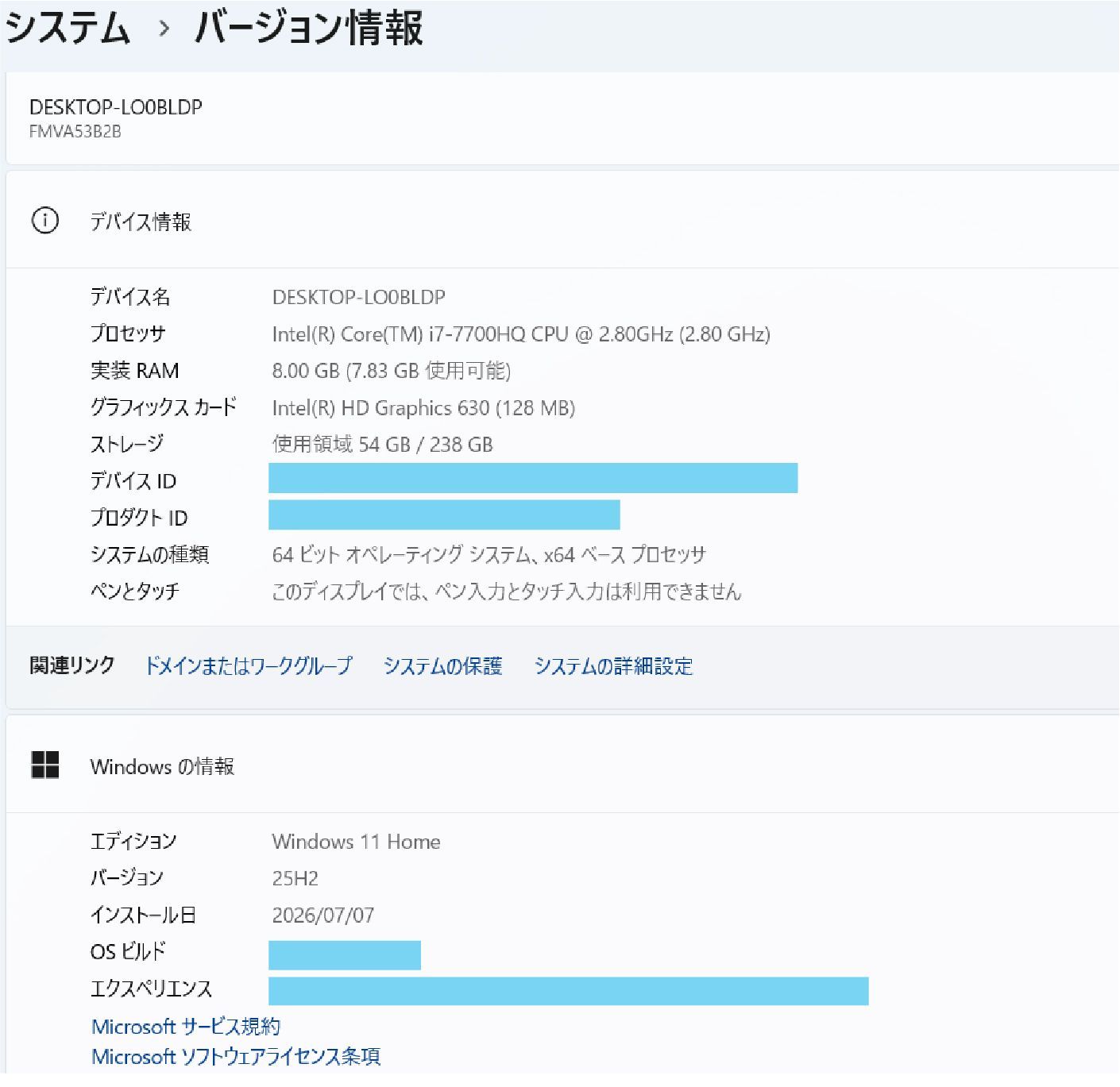This screenshot has height=1087, width=1120.
Task: Click the 実装 RAM label
Action: click(135, 371)
